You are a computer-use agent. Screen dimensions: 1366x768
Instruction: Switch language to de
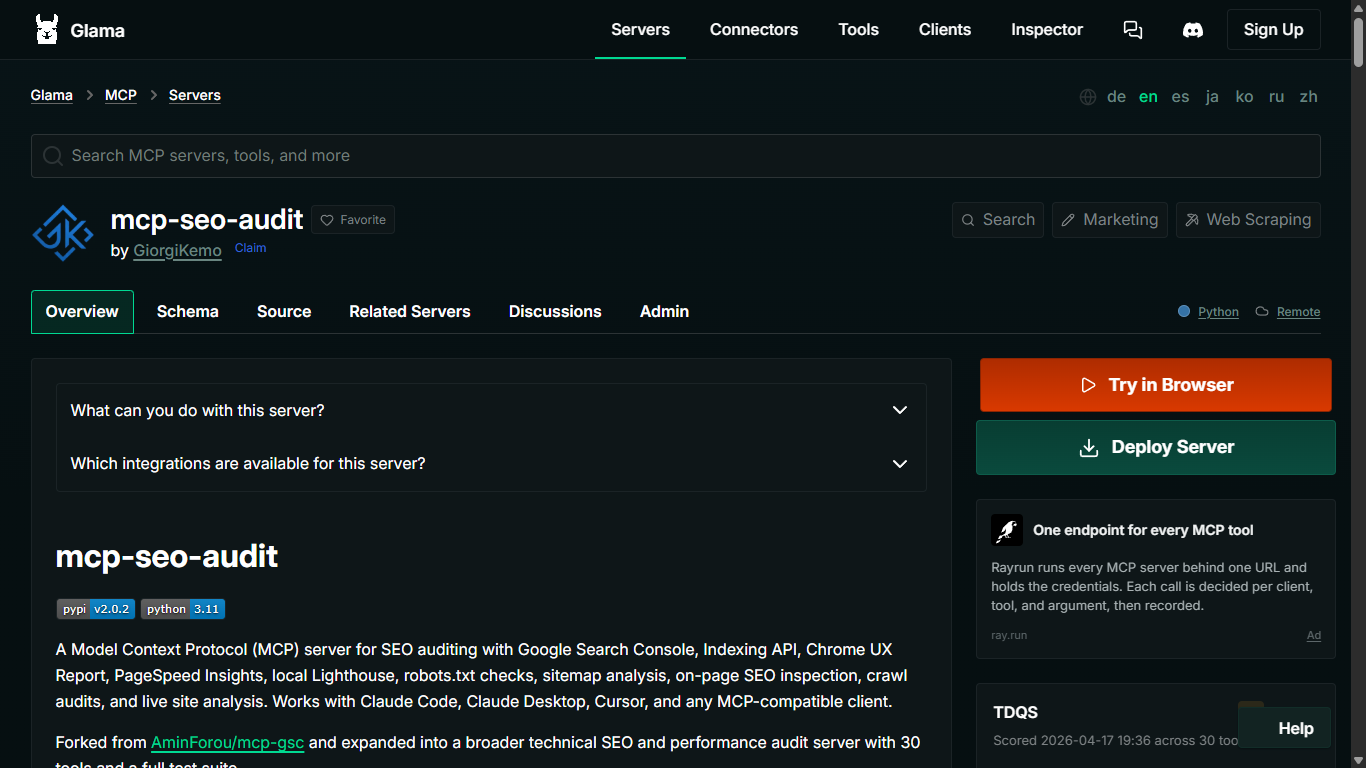tap(1117, 97)
